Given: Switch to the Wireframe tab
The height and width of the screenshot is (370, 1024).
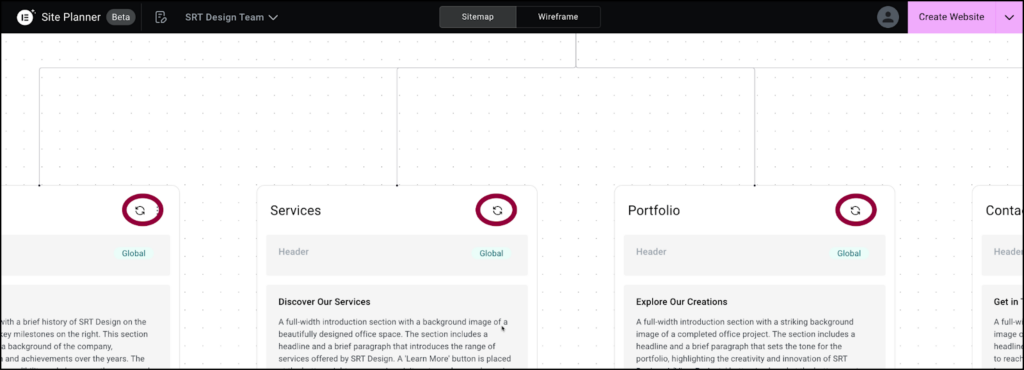Looking at the screenshot, I should click(558, 17).
